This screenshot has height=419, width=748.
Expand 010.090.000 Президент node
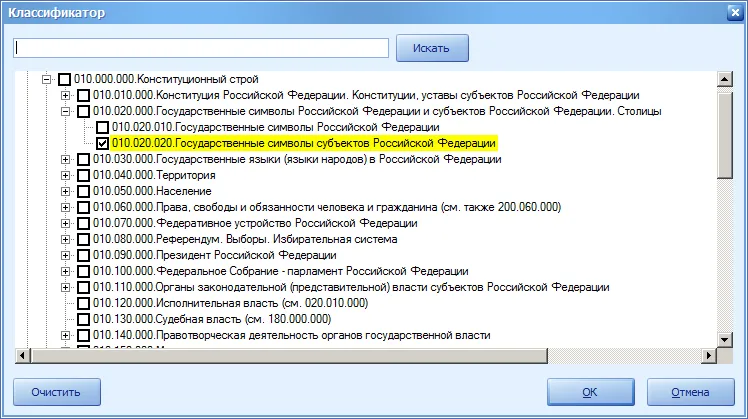tap(66, 255)
